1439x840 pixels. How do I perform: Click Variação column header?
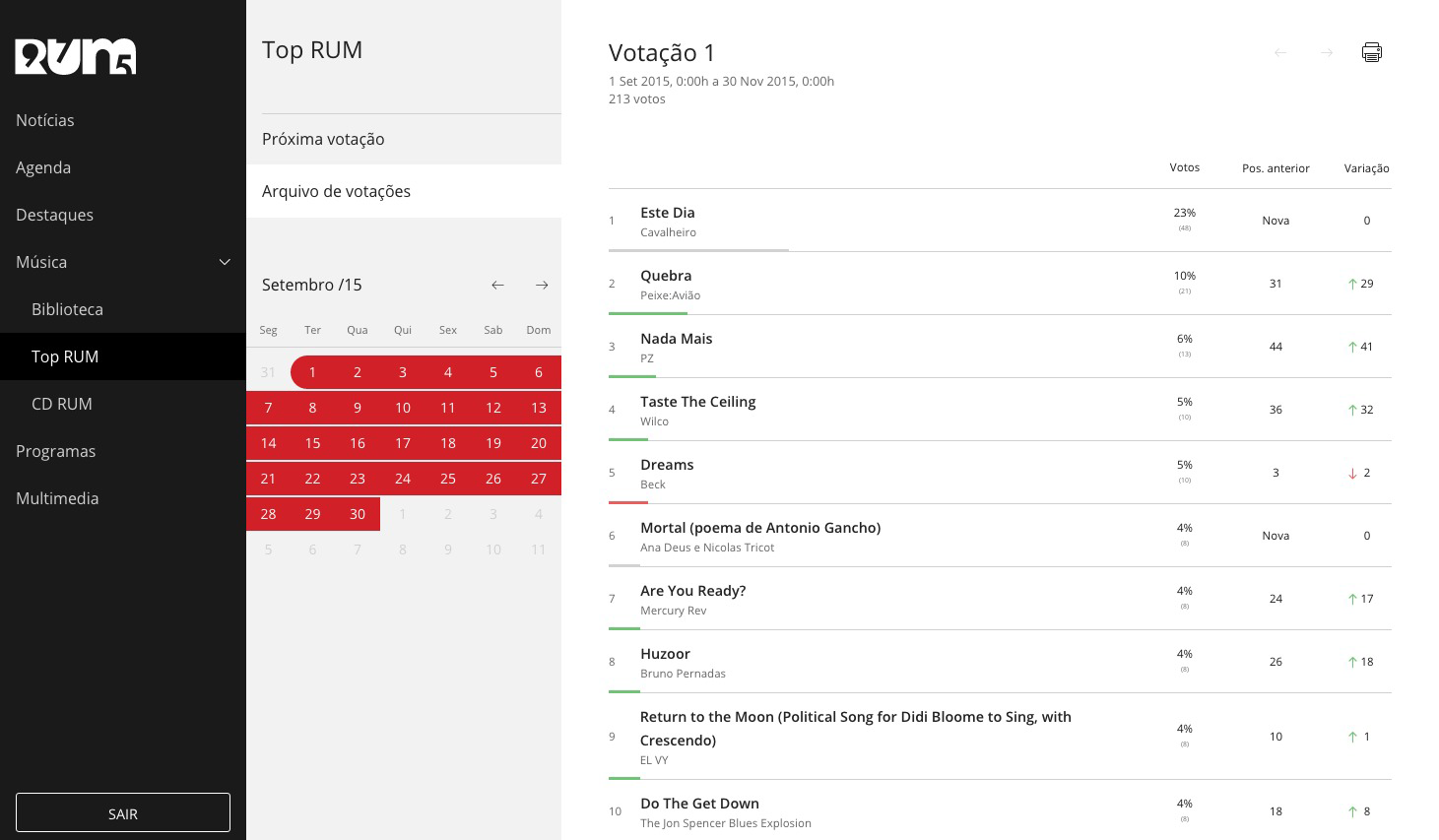click(1366, 168)
